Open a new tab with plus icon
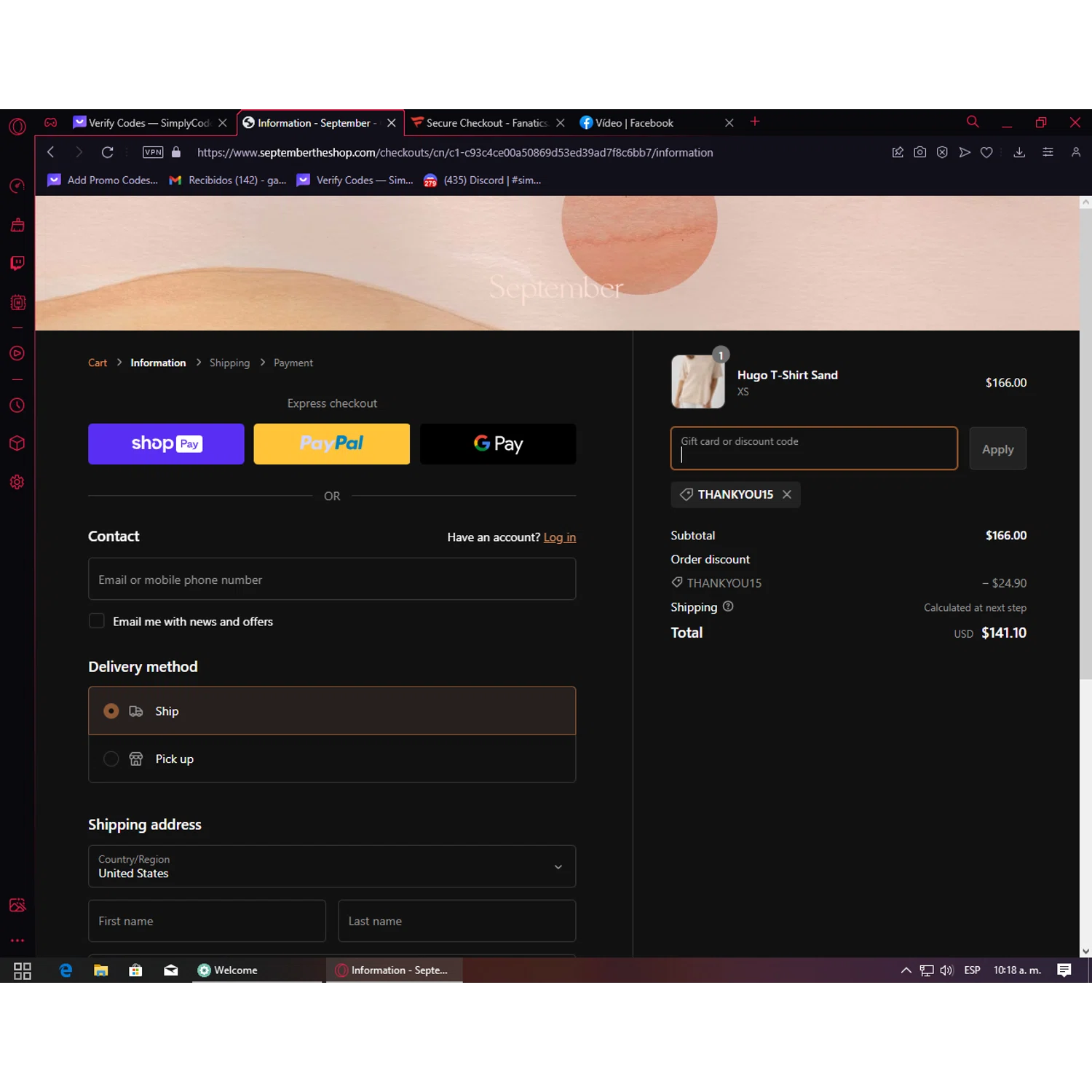Screen dimensions: 1092x1092 755,122
